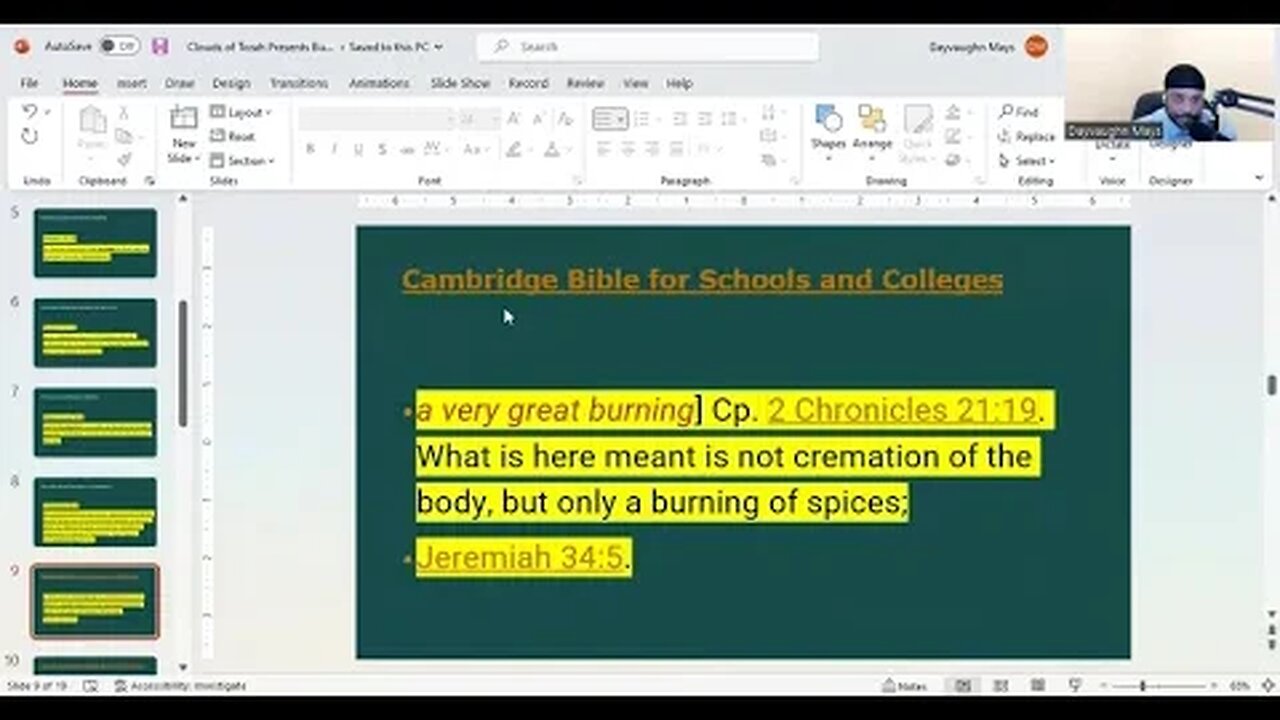Switch to the Draw tab
The image size is (1280, 720).
click(x=180, y=83)
